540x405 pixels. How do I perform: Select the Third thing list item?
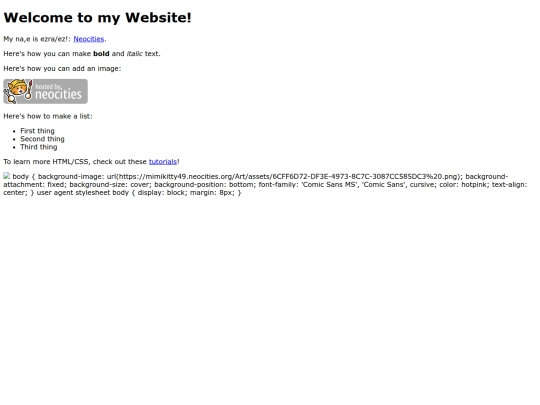coord(39,147)
